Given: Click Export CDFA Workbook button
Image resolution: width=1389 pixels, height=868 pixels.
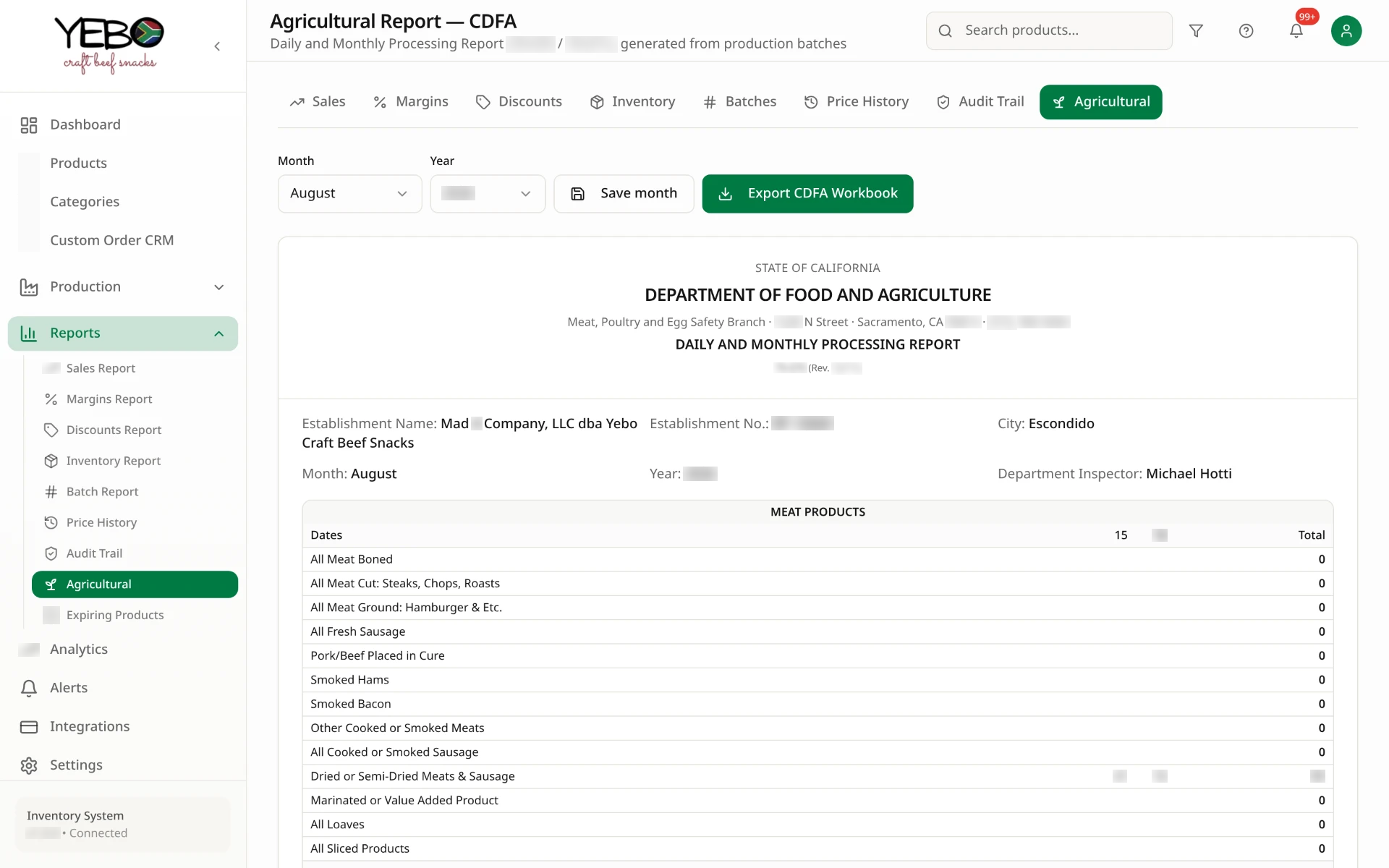Looking at the screenshot, I should pos(807,194).
